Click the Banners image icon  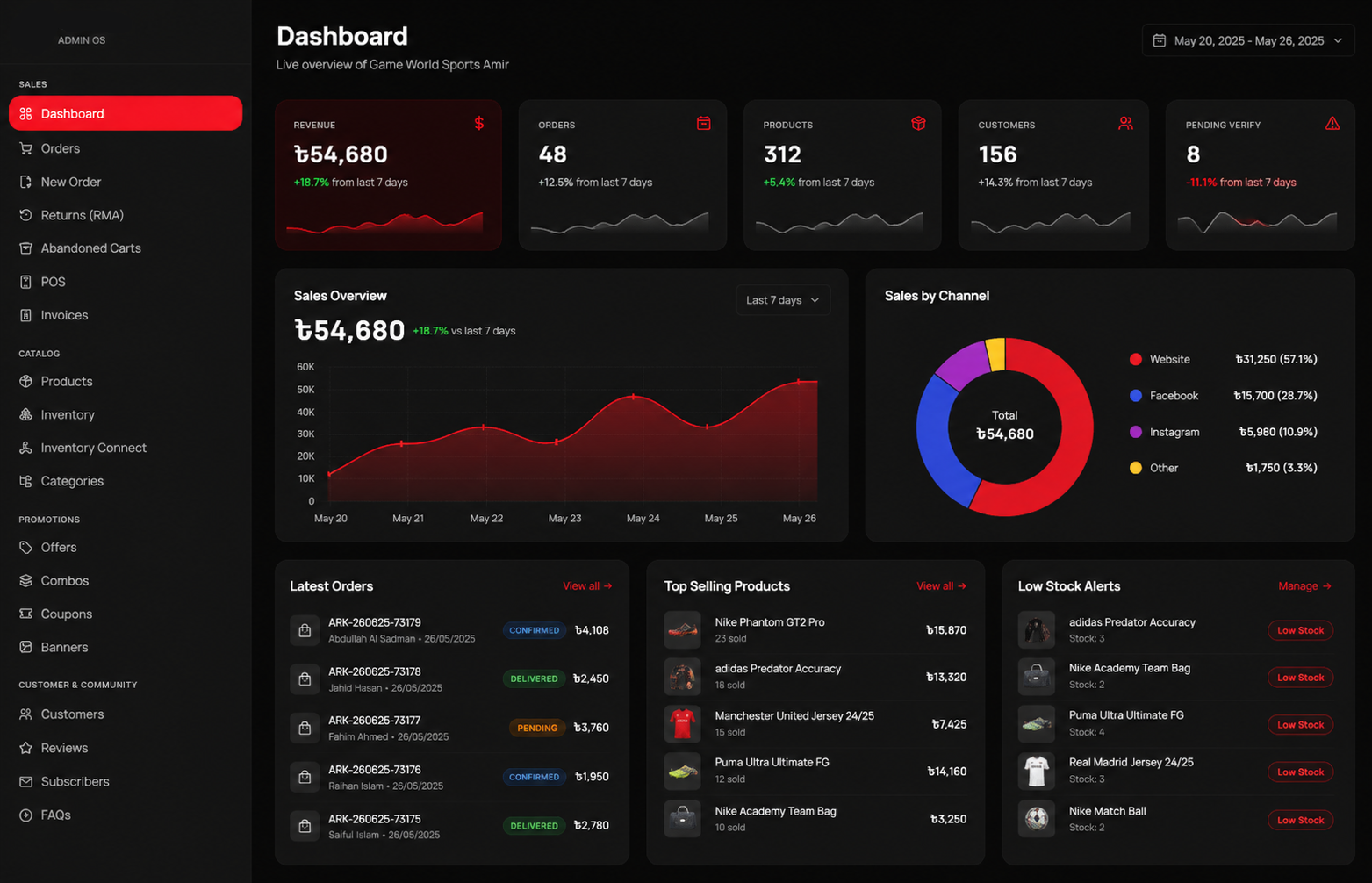coord(25,647)
